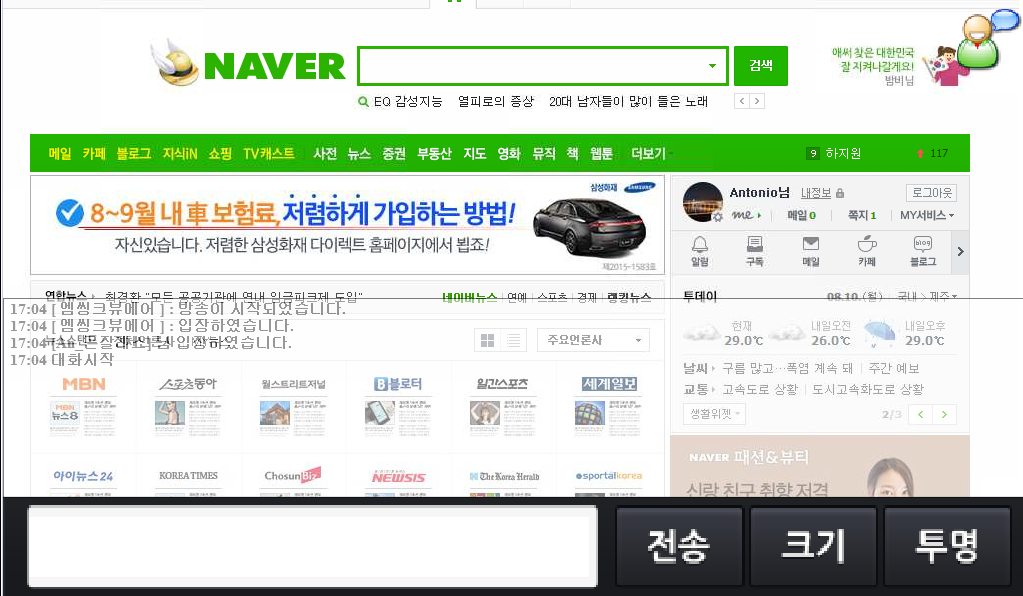Open the 주간 예보 weather link
Viewport: 1023px width, 596px height.
point(894,368)
